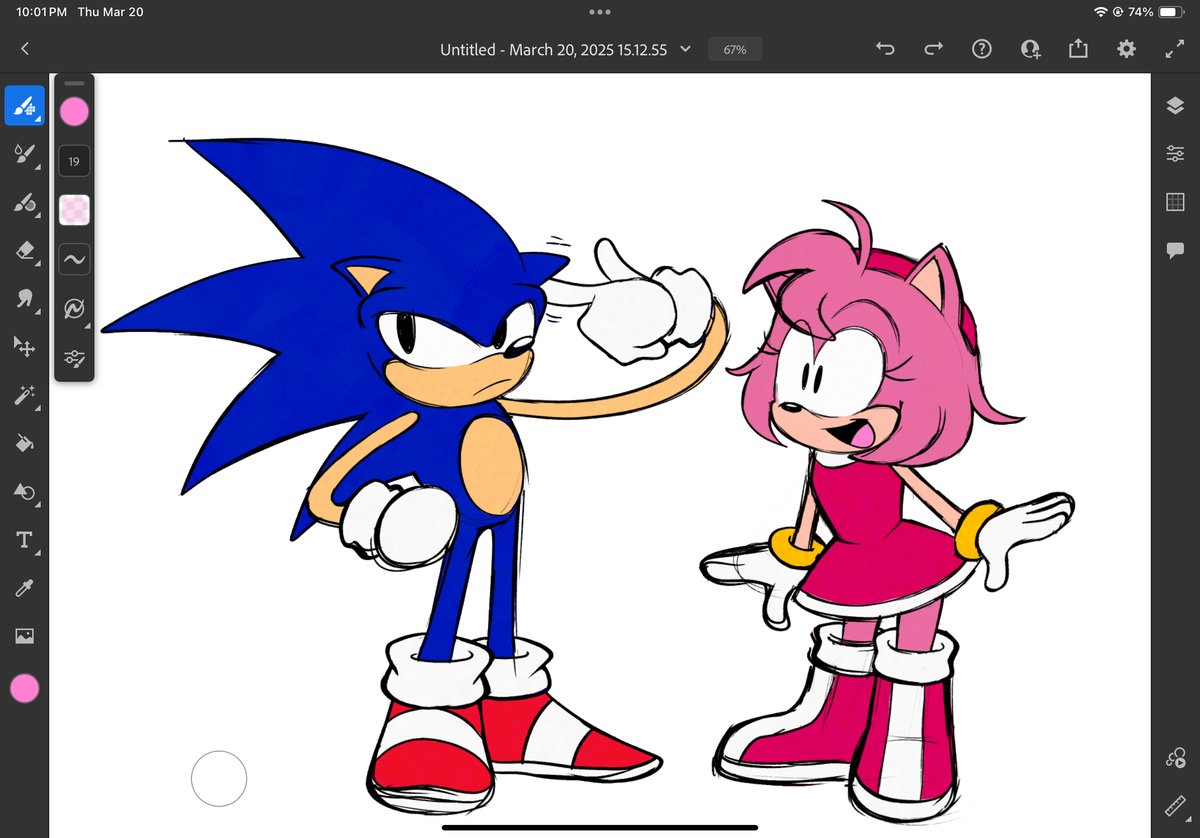Select the Shapes tool

pos(24,492)
